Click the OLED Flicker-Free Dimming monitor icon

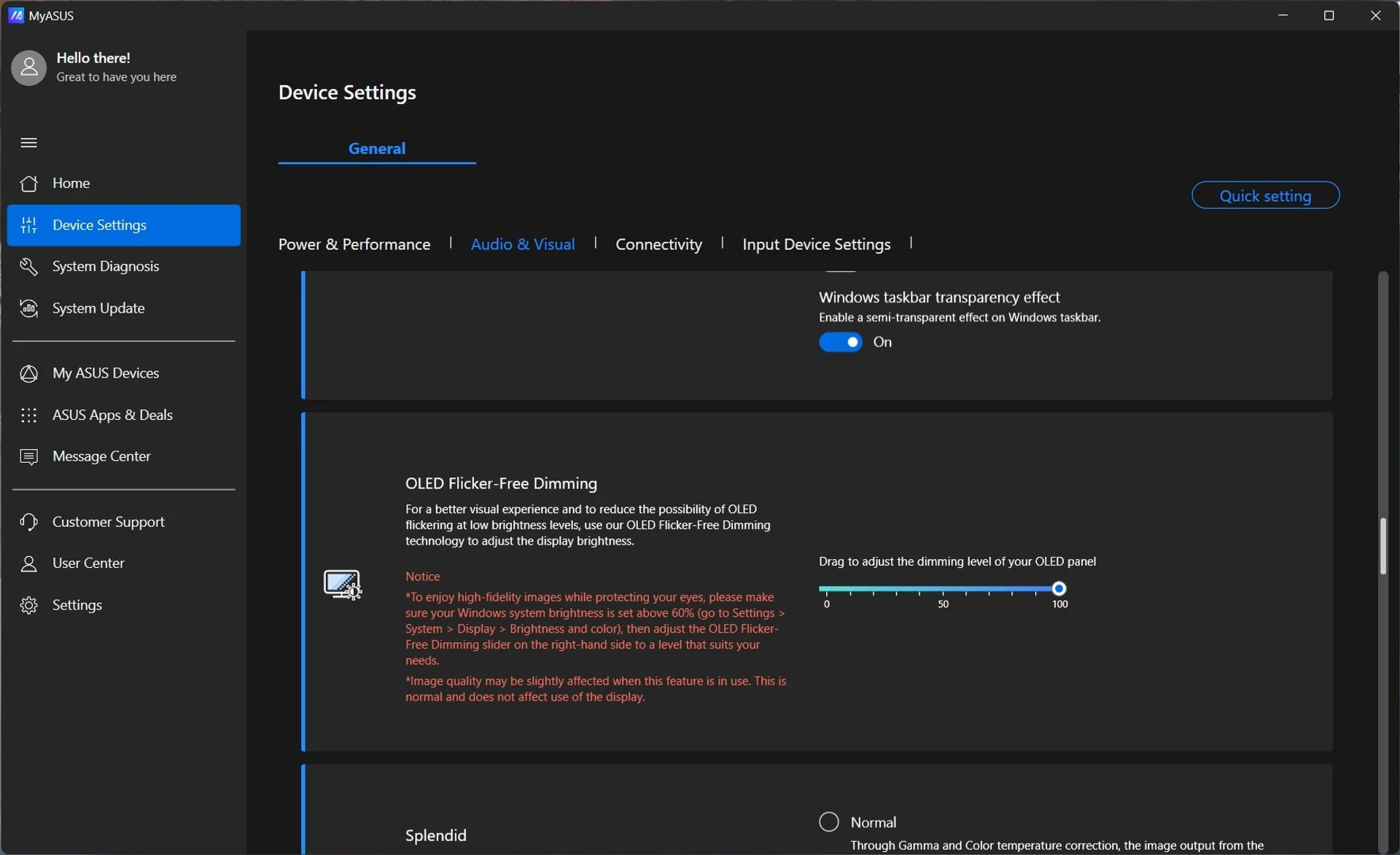pyautogui.click(x=343, y=585)
